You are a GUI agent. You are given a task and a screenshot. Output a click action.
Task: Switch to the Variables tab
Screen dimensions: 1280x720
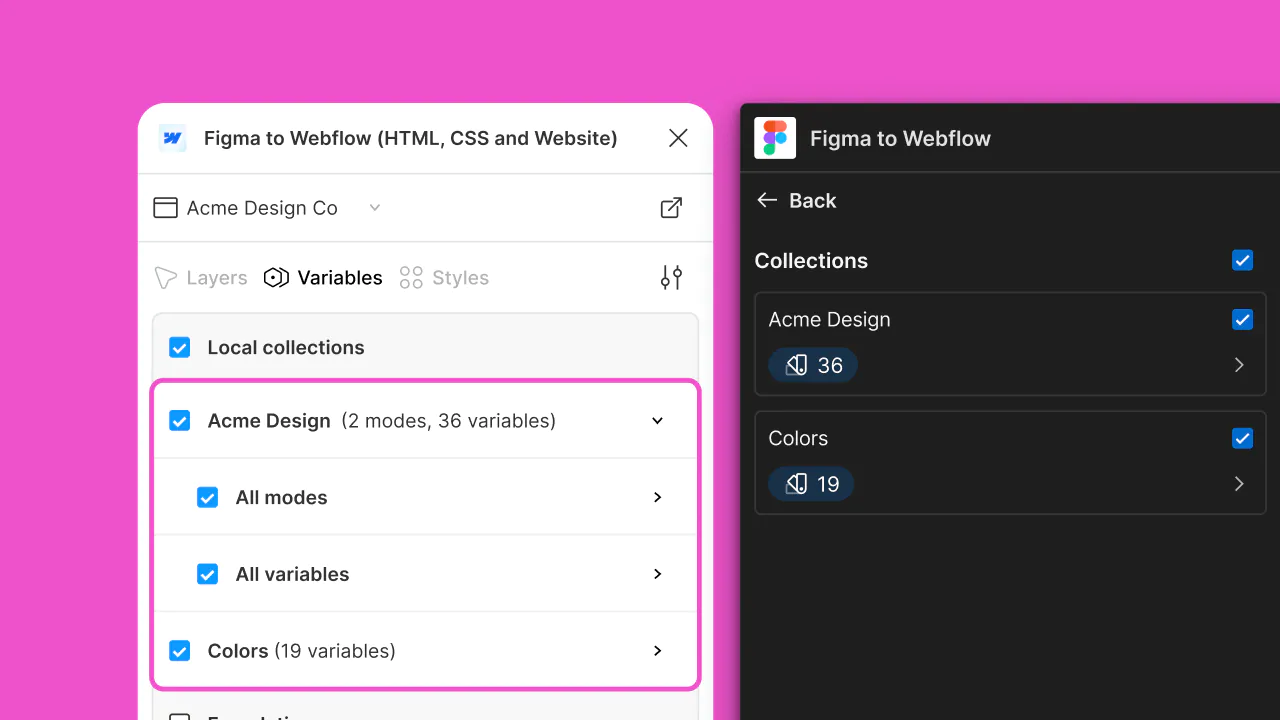click(x=323, y=278)
